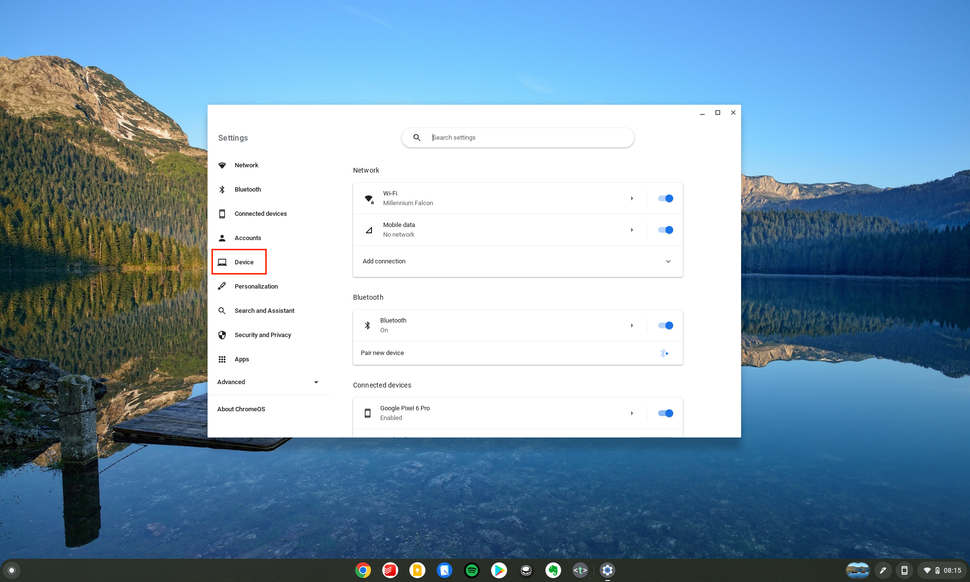Expand the Add connection section

tap(667, 260)
